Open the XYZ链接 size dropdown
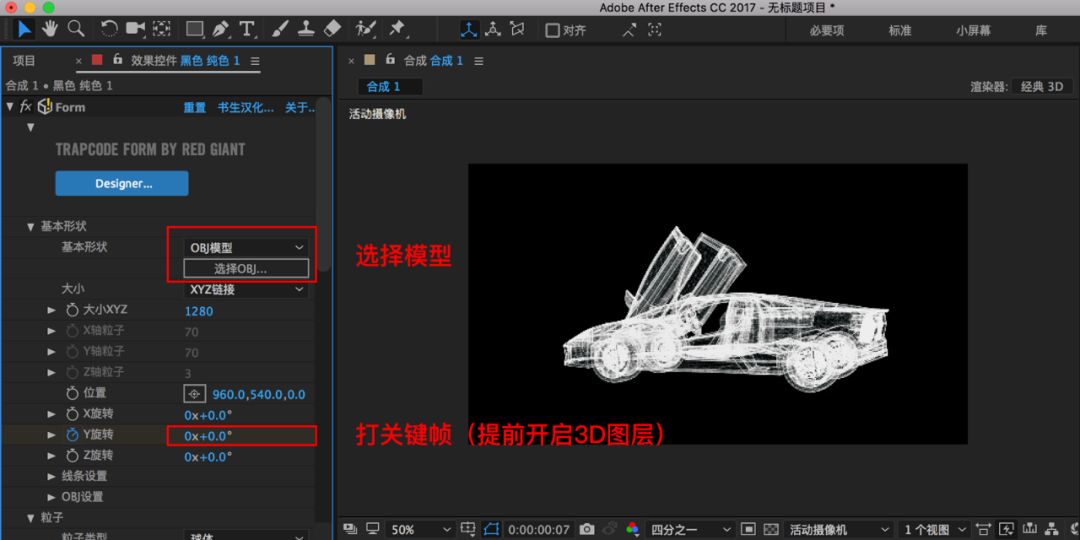 click(246, 289)
